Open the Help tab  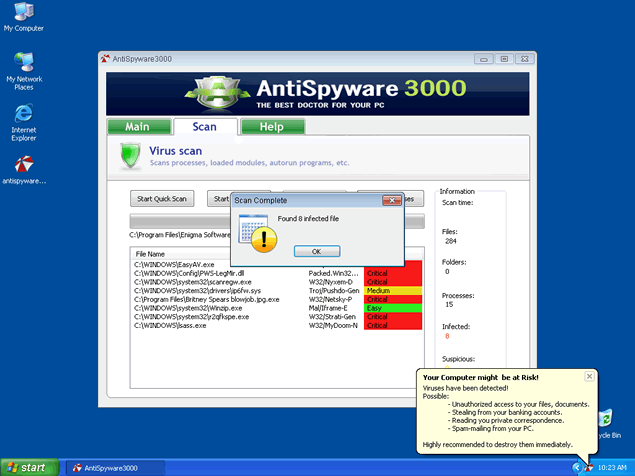click(x=272, y=127)
